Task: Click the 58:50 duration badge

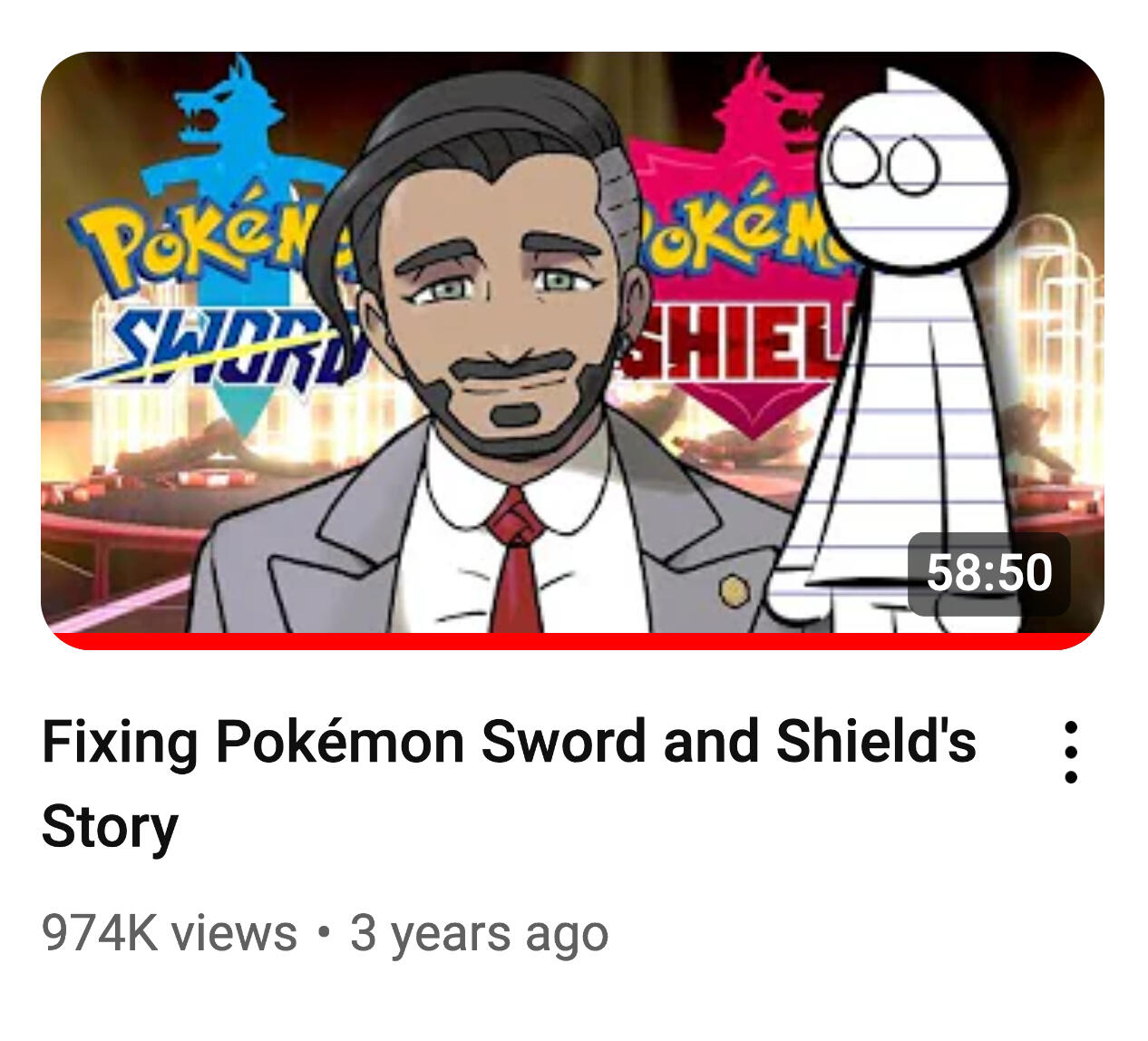Action: [x=989, y=574]
